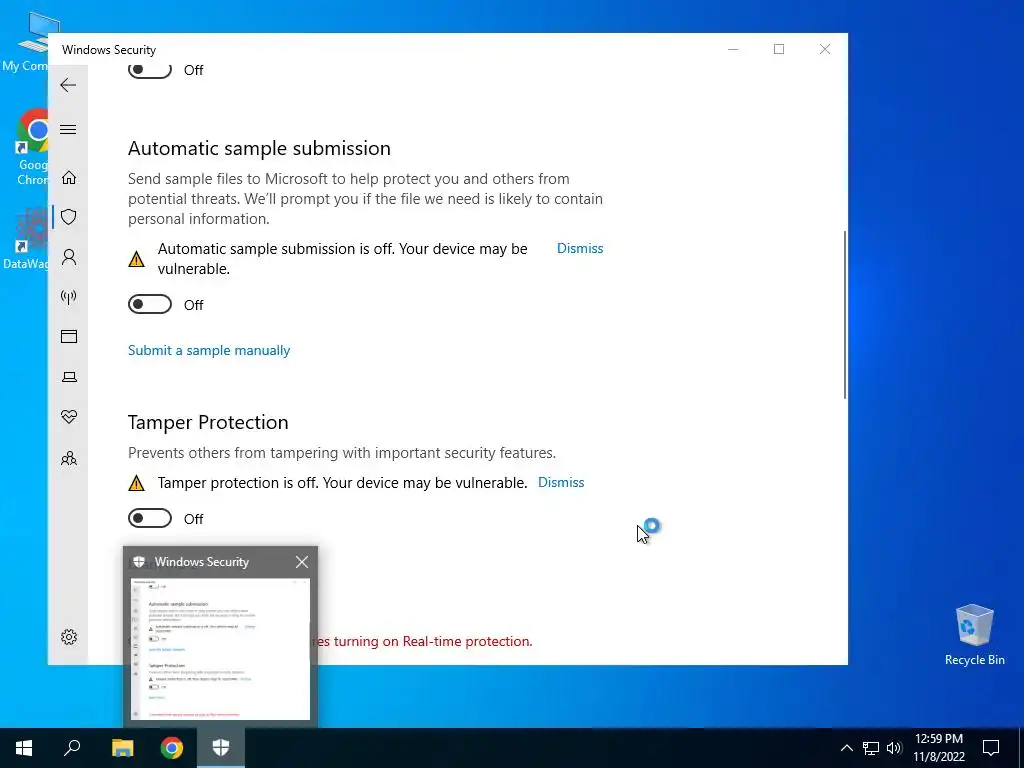Viewport: 1024px width, 768px height.
Task: Click the vertical scrollbar of Windows Security
Action: (844, 314)
